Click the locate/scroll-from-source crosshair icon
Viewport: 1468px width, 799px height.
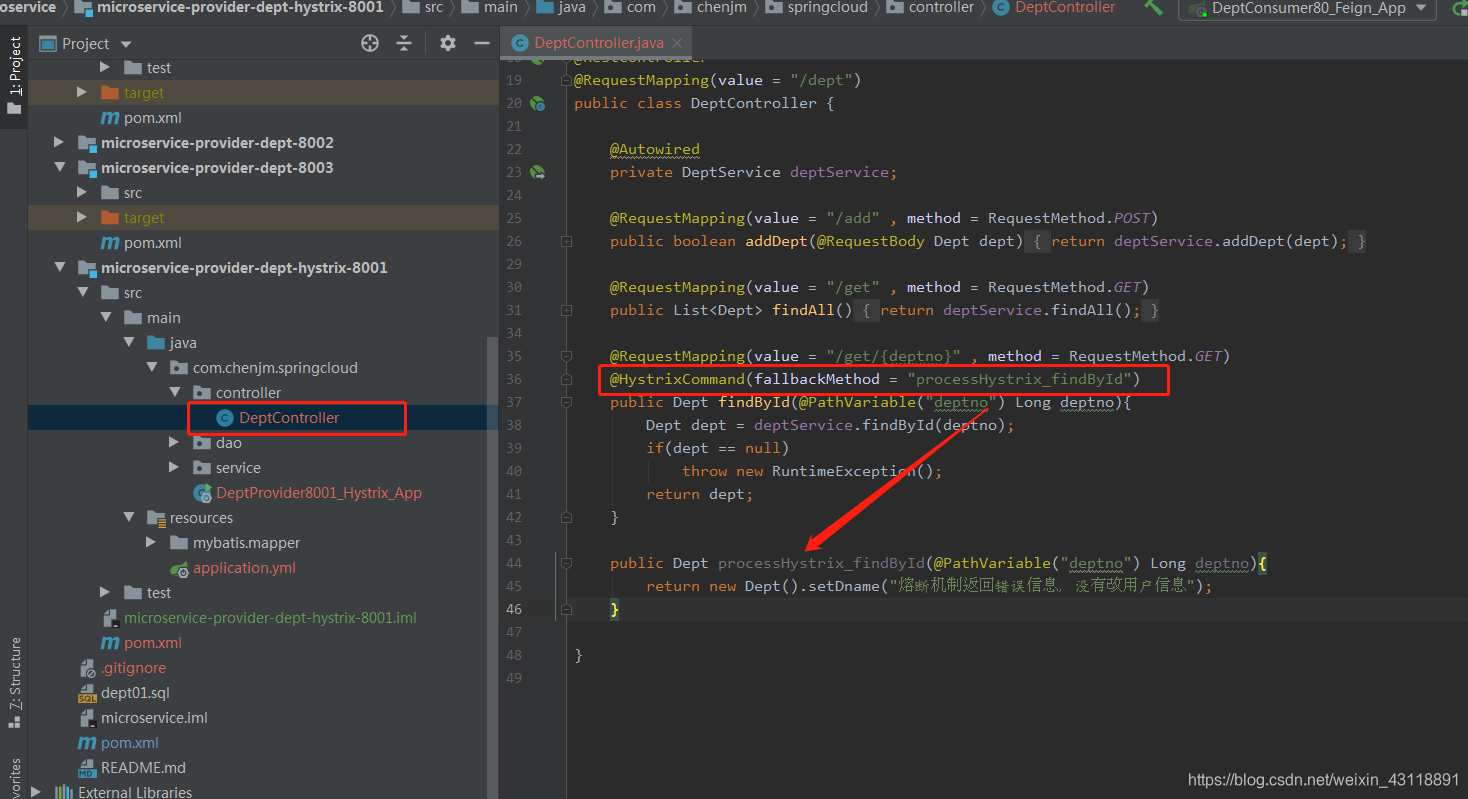pos(370,43)
